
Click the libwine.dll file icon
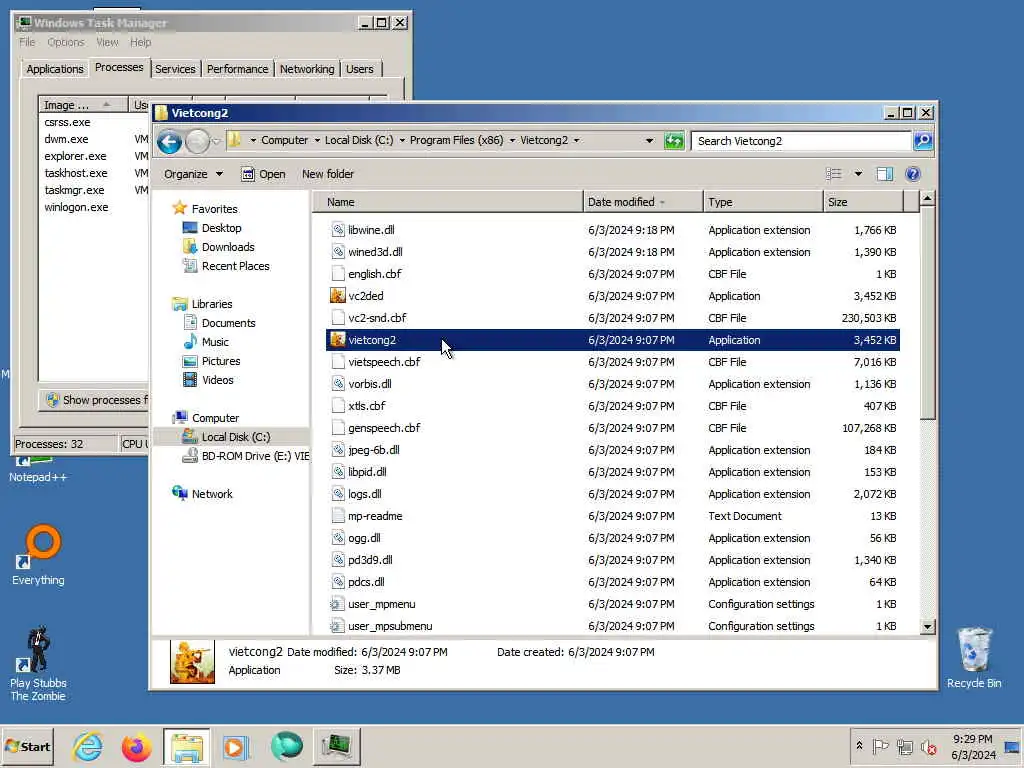point(337,230)
